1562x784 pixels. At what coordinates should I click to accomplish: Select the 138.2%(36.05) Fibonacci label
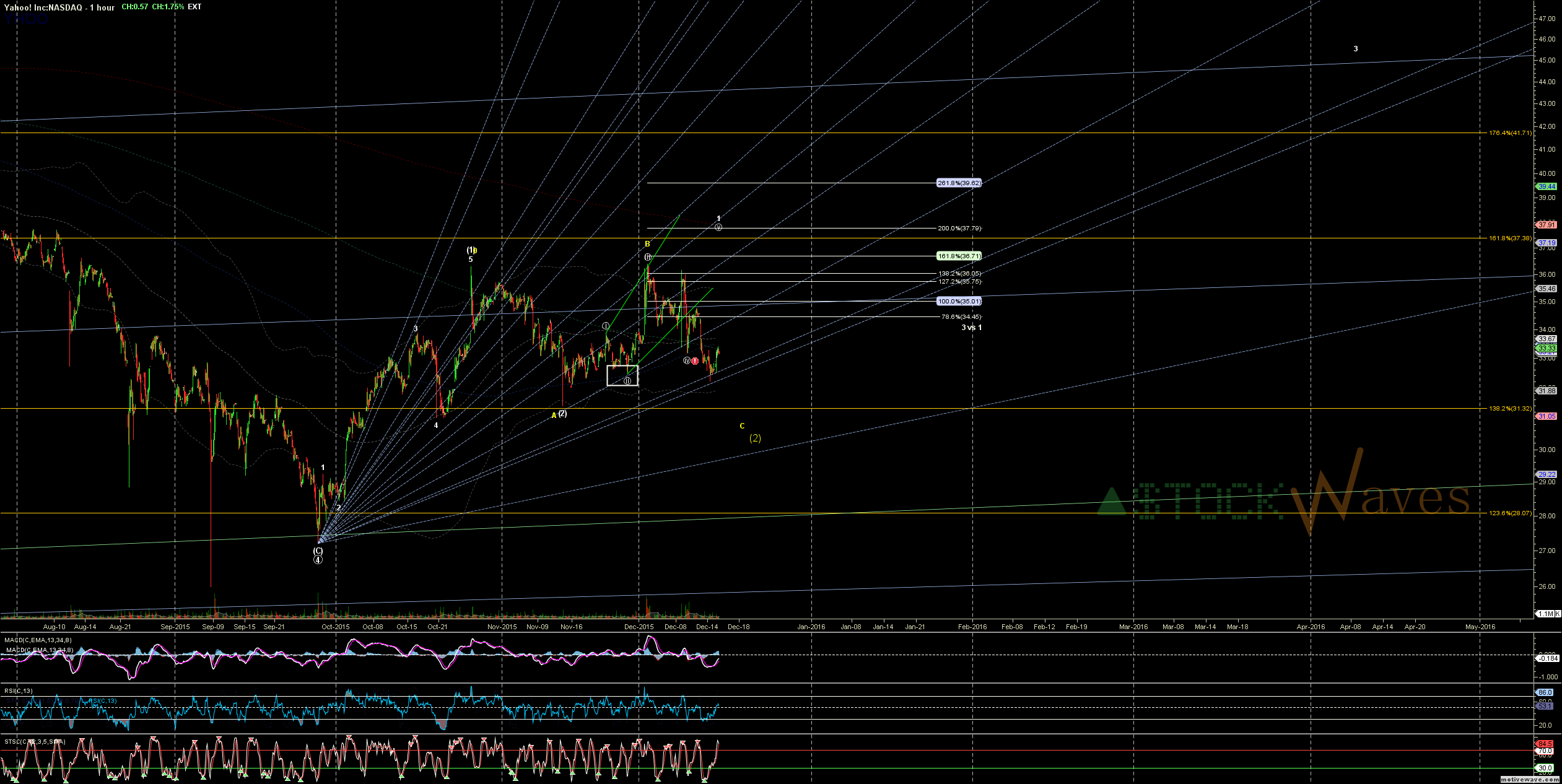tap(959, 274)
